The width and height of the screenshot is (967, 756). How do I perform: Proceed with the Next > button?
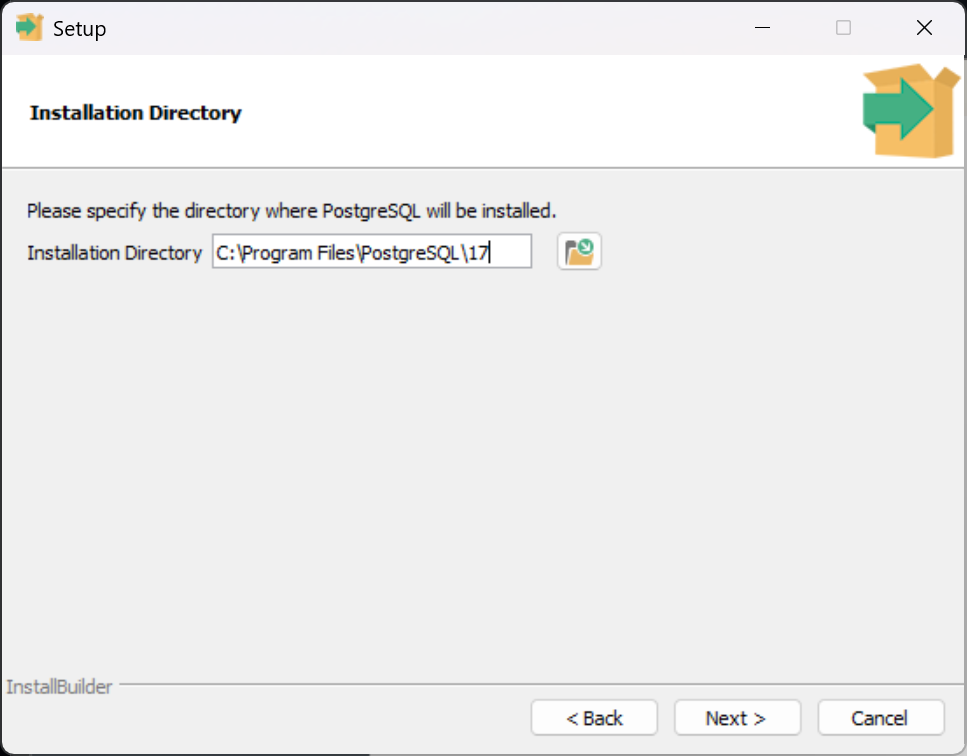pos(737,718)
